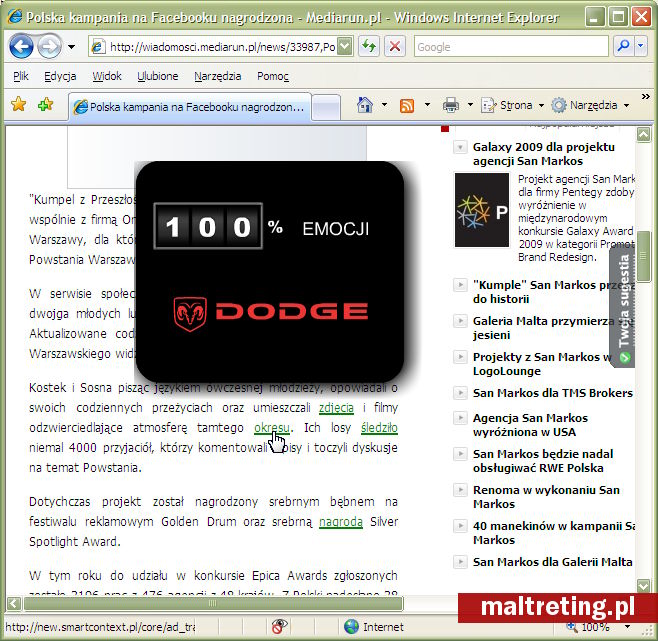Expand the RSS feeds dropdown arrow
Image resolution: width=658 pixels, height=641 pixels.
(427, 105)
